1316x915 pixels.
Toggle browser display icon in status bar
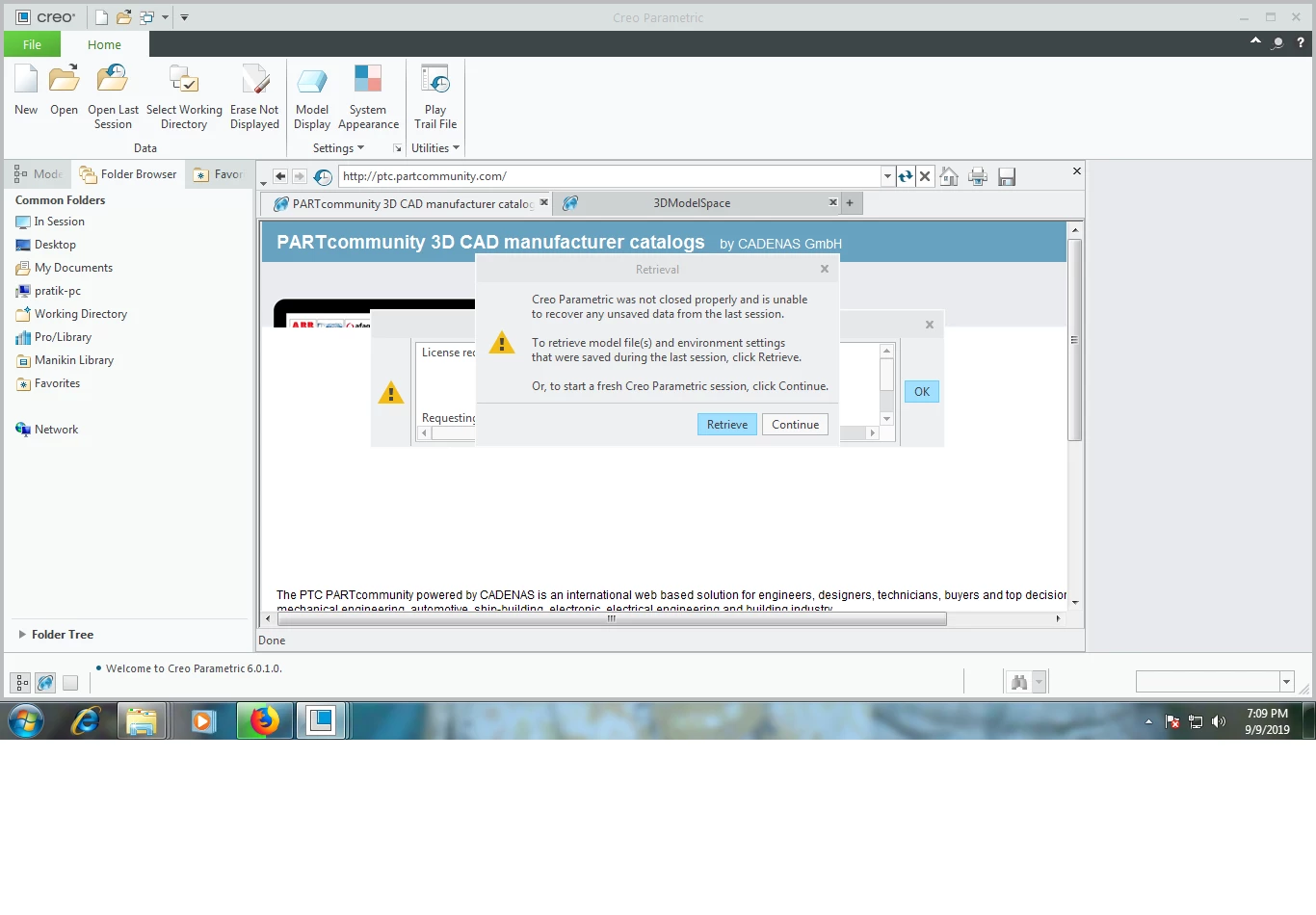45,683
